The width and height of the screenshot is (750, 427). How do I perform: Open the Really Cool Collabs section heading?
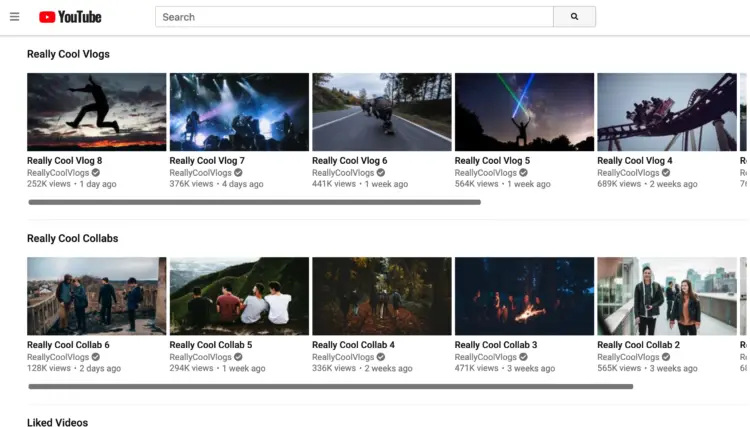[x=72, y=238]
